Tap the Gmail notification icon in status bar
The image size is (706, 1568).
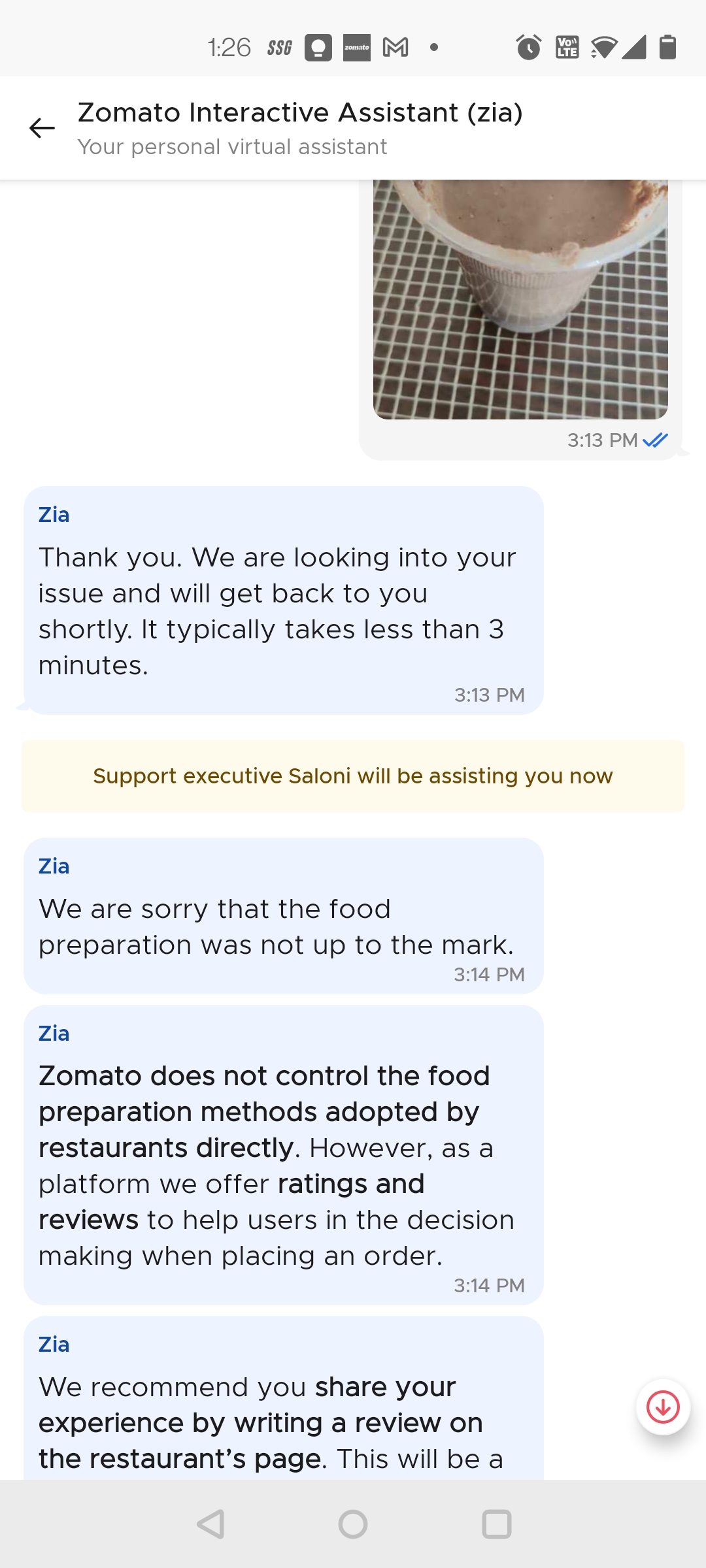tap(395, 48)
